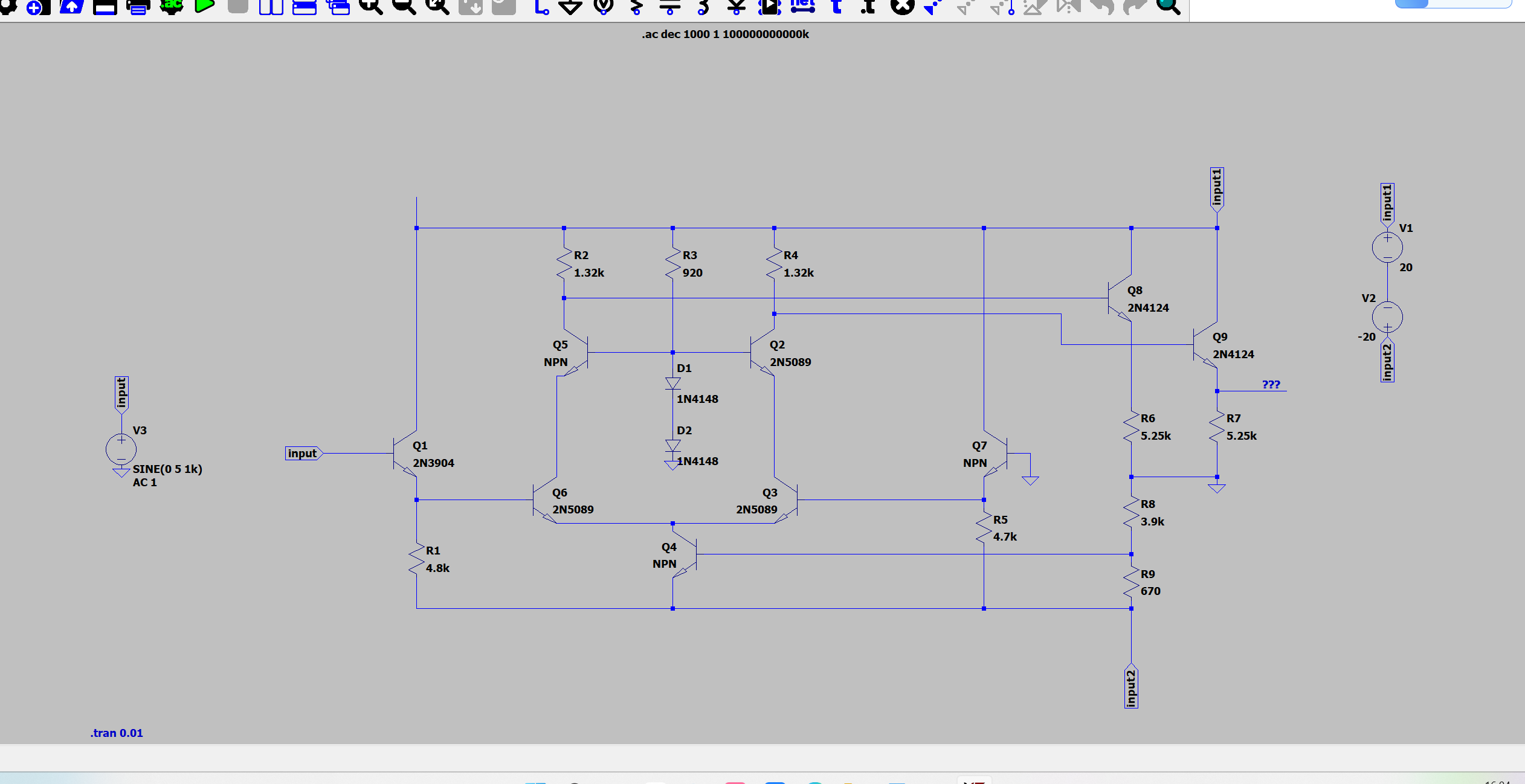
Task: Click the input1 flag above Q9 rail
Action: tap(1217, 189)
